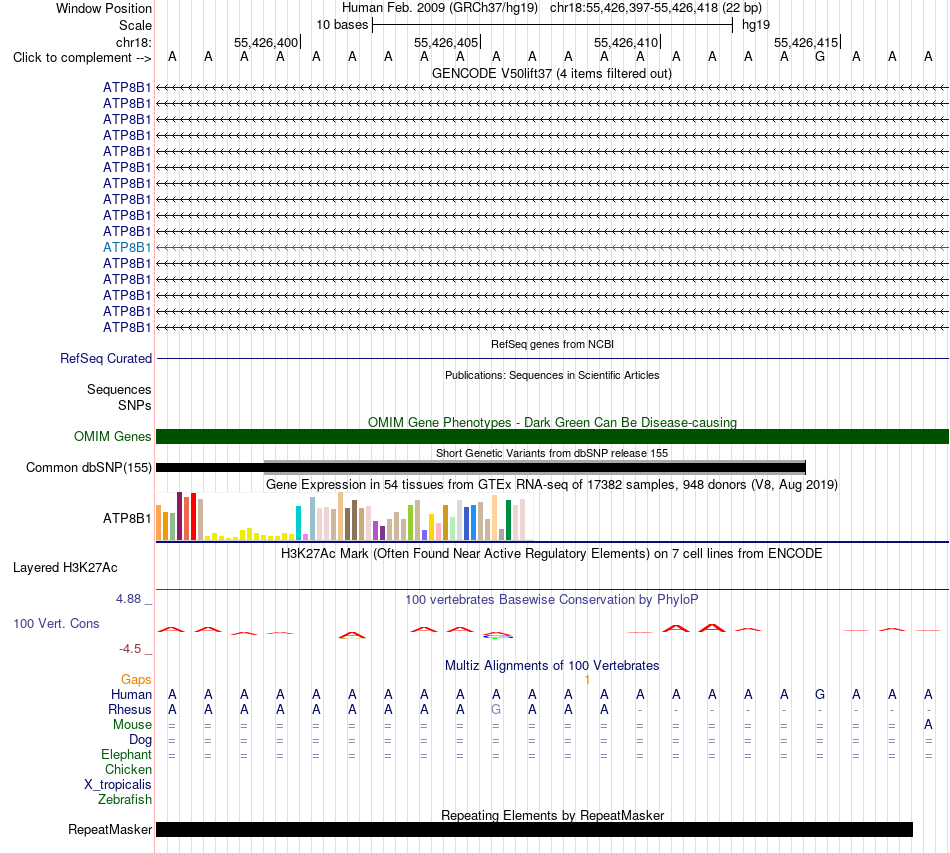Image resolution: width=950 pixels, height=853 pixels.
Task: Click the black Common dbSNP variant bar
Action: pyautogui.click(x=480, y=467)
